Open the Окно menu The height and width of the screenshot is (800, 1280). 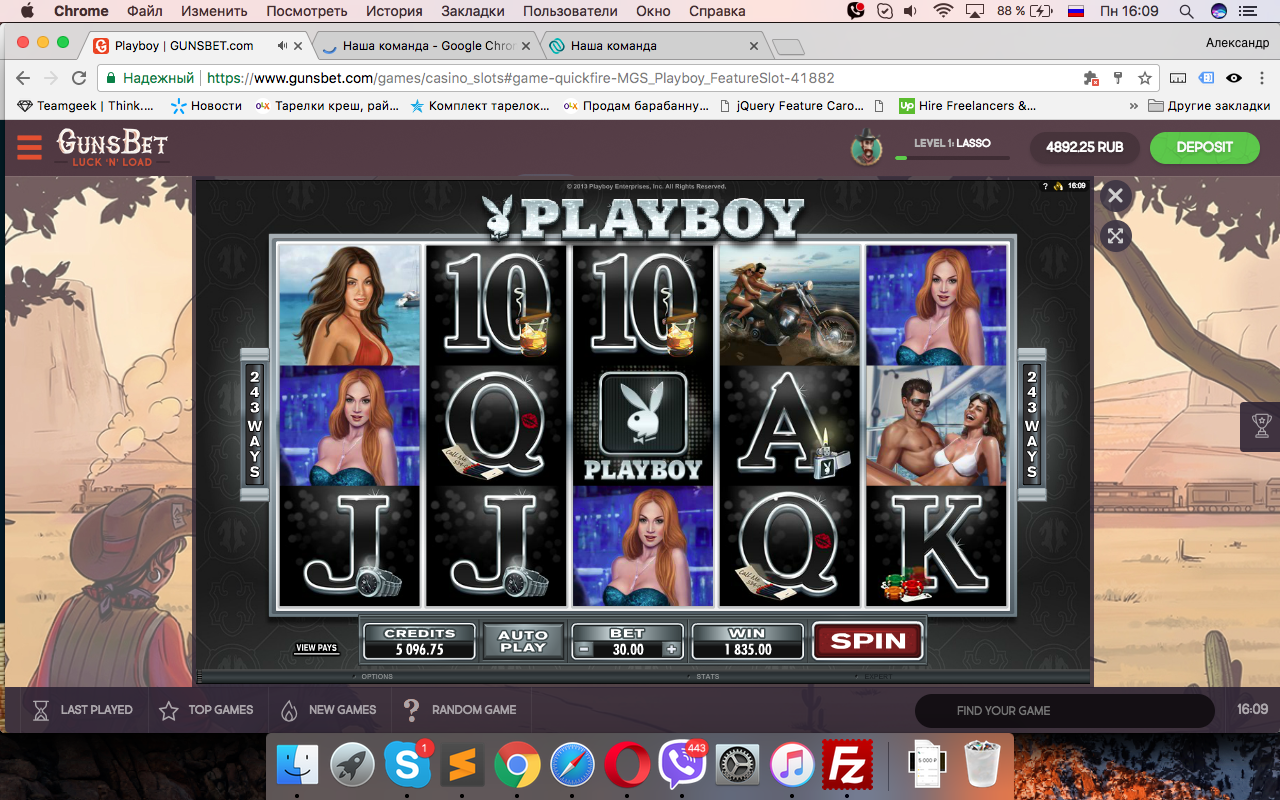(x=653, y=11)
